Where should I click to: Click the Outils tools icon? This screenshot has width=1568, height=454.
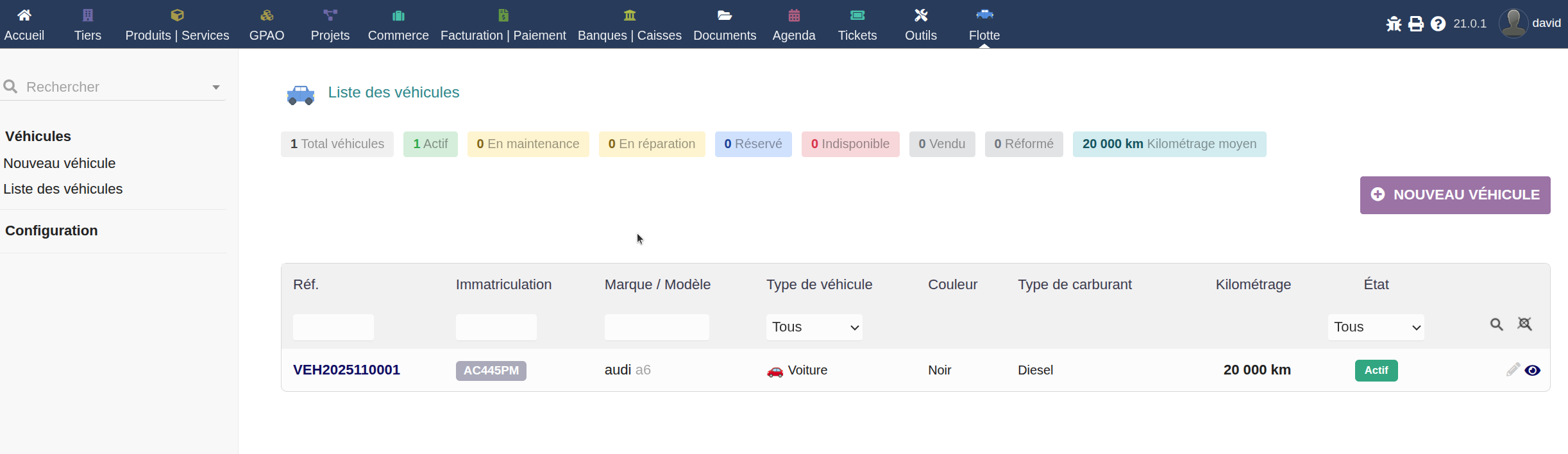click(921, 15)
